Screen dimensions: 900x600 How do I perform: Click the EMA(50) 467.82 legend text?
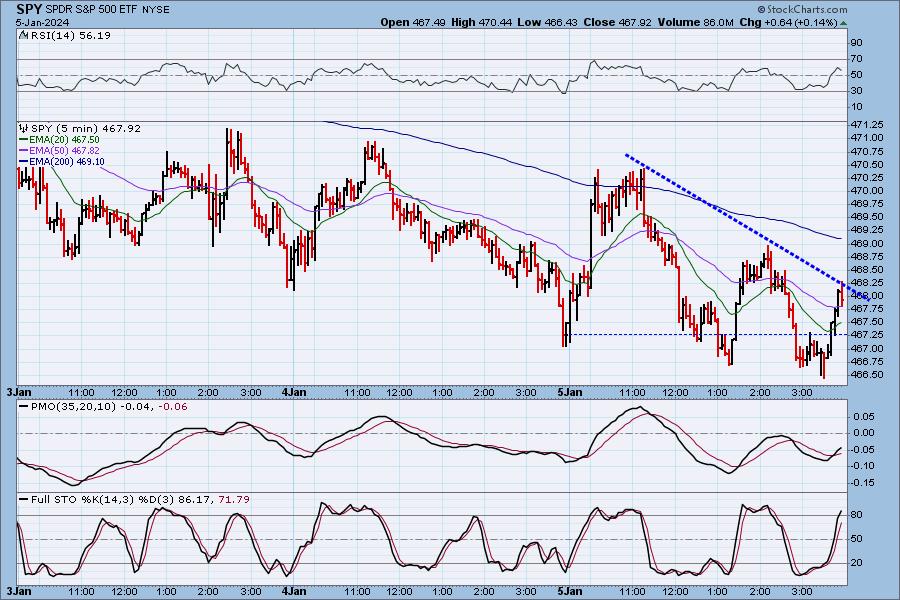point(64,150)
